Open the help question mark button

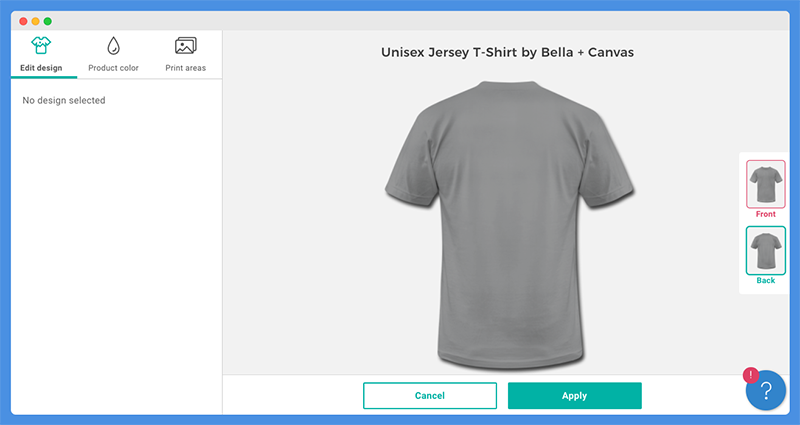765,390
